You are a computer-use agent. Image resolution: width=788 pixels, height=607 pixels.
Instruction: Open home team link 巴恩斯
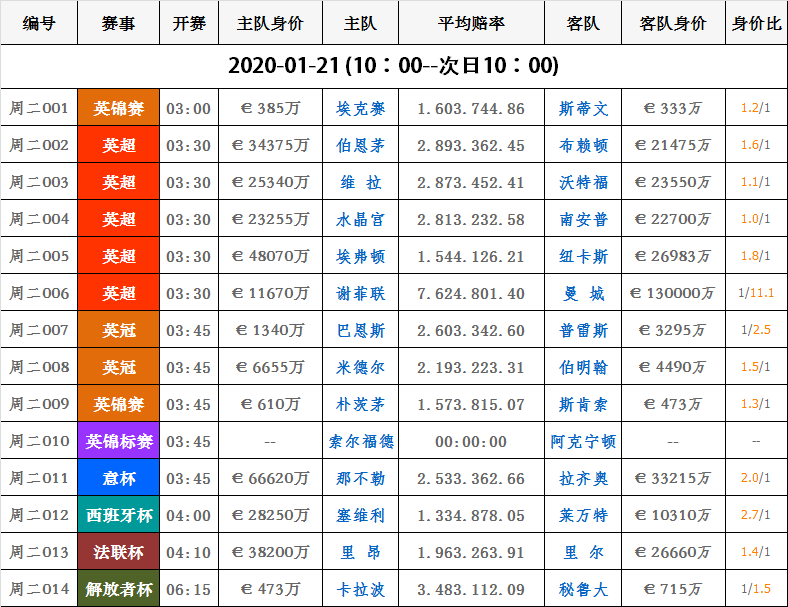360,330
